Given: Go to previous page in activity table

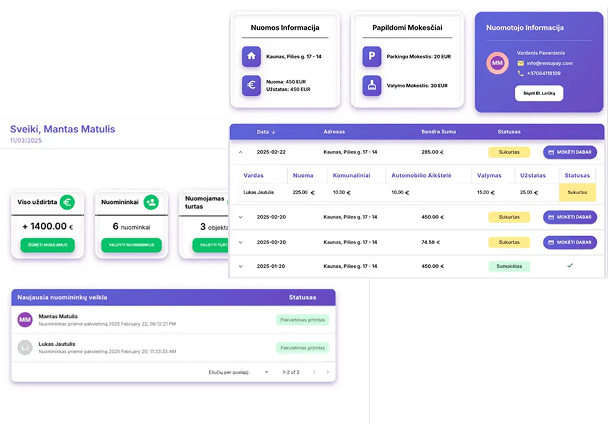Looking at the screenshot, I should tap(314, 372).
